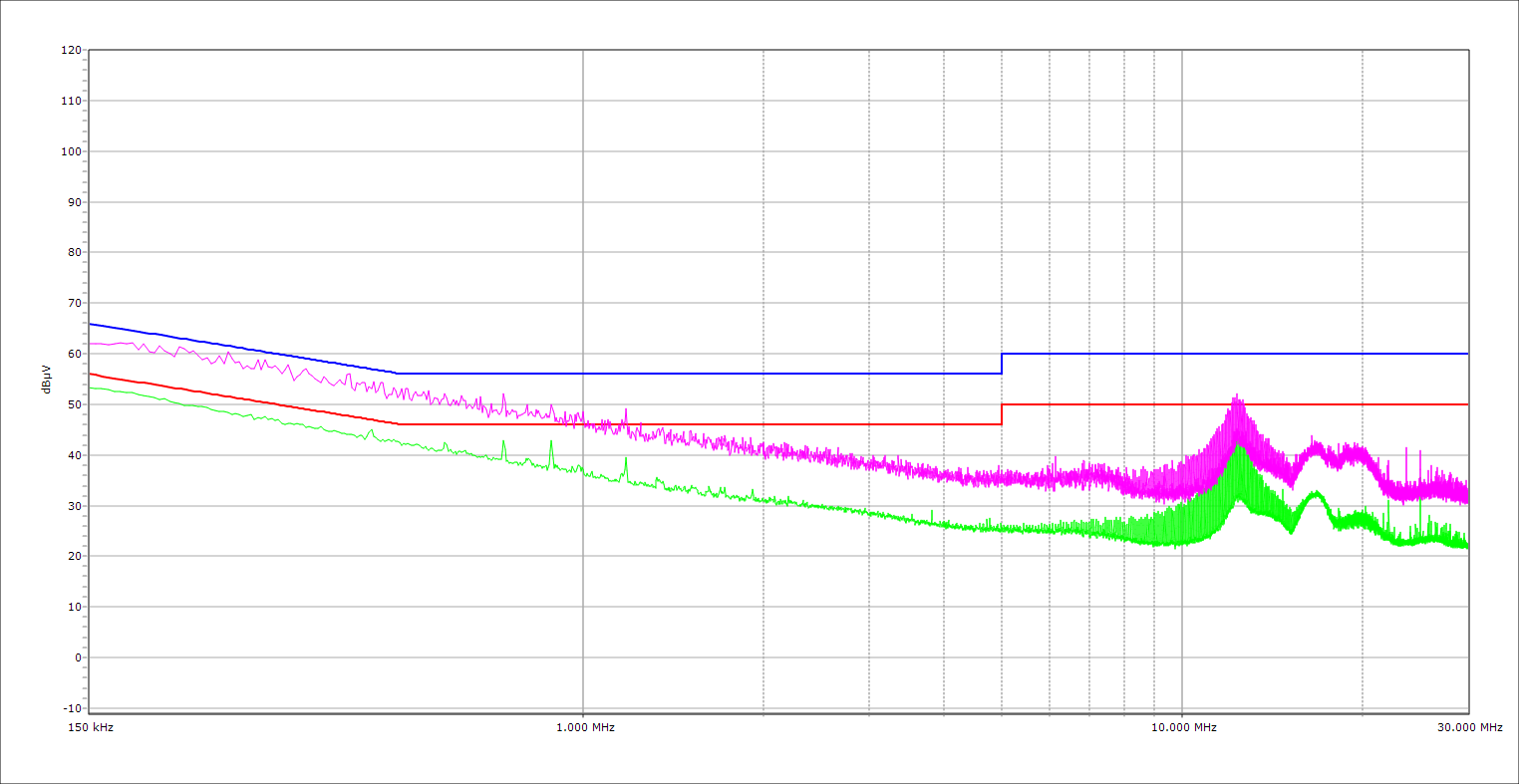Click the green trace spike just below 1 MHz

coord(551,441)
